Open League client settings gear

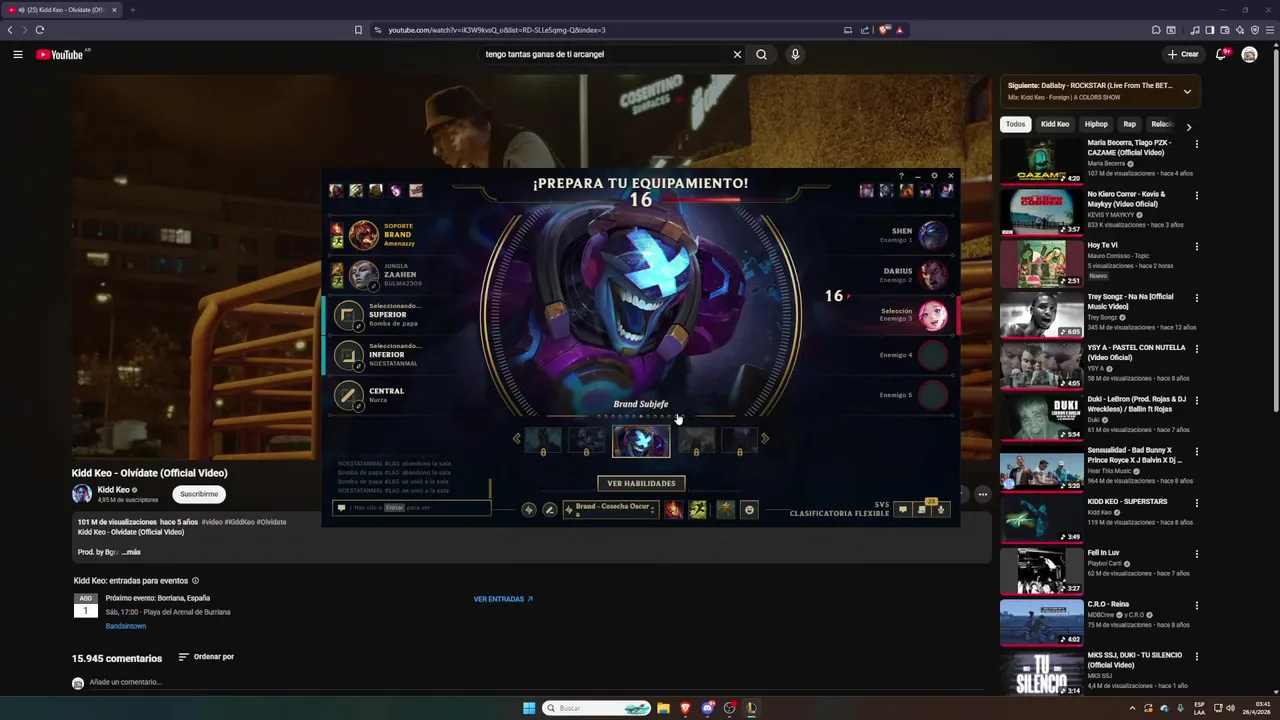click(x=934, y=176)
